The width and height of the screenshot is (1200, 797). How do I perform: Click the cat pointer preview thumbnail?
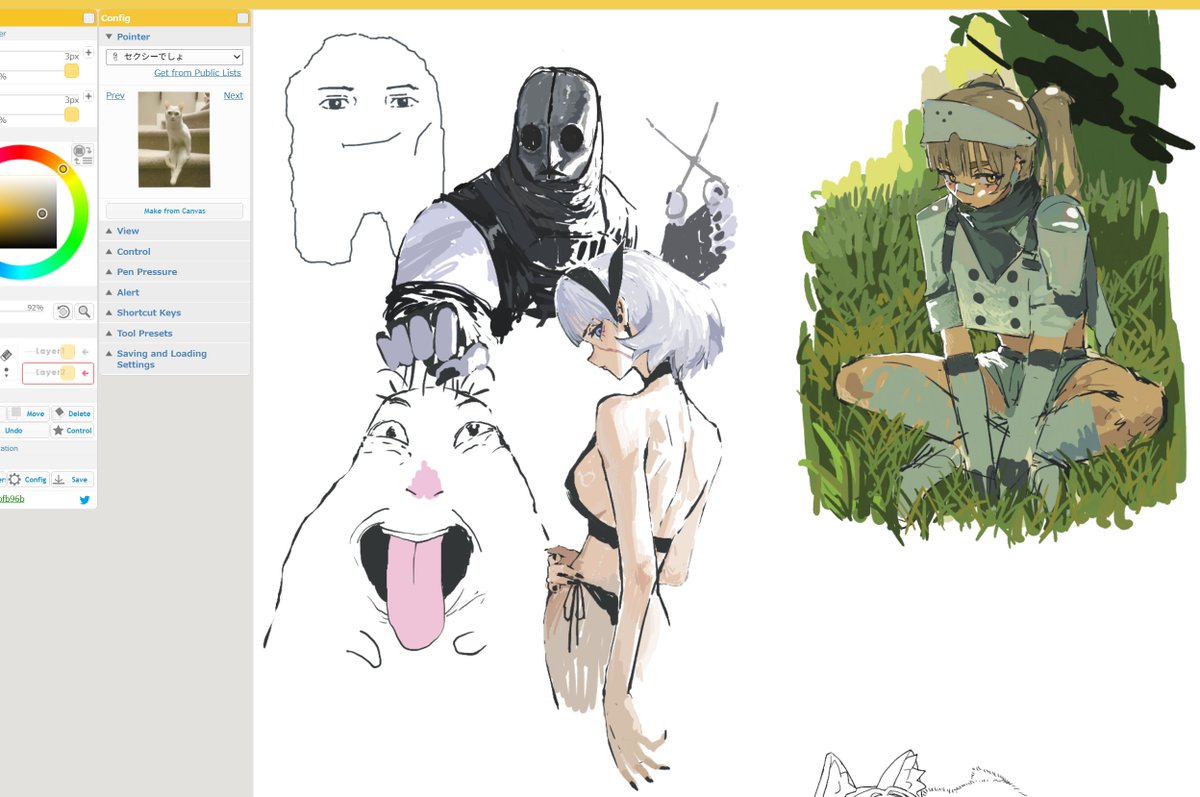pos(174,139)
